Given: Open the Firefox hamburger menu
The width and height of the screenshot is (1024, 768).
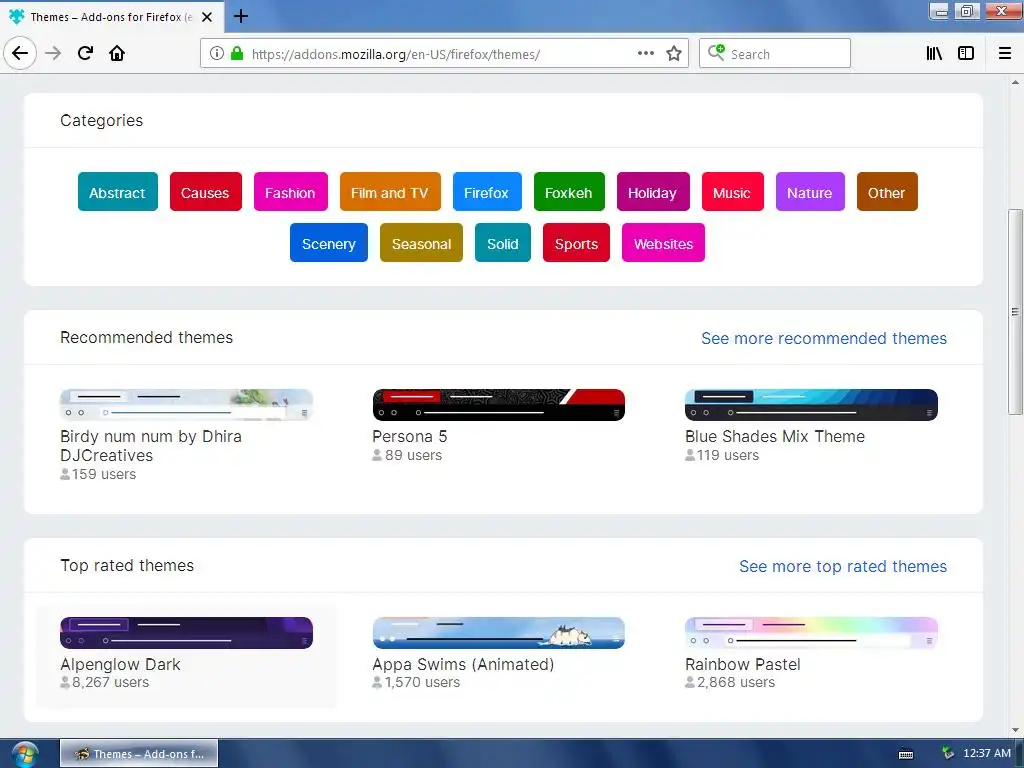Looking at the screenshot, I should pyautogui.click(x=1005, y=54).
